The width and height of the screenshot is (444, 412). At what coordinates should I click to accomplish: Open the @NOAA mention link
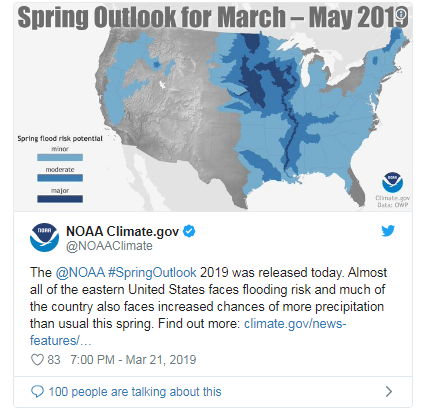coord(80,272)
